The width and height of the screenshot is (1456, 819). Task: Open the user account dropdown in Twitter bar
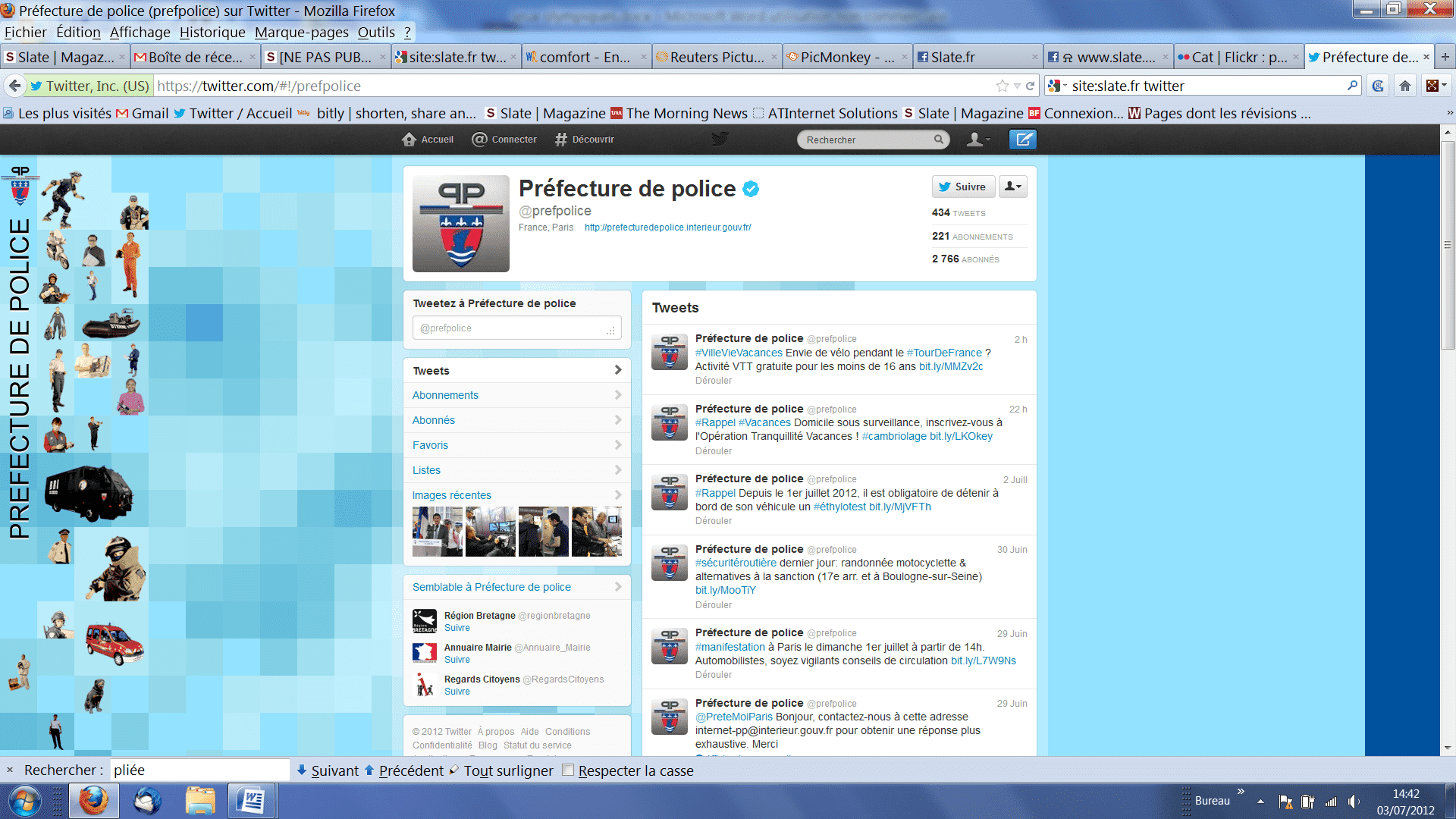pyautogui.click(x=979, y=140)
